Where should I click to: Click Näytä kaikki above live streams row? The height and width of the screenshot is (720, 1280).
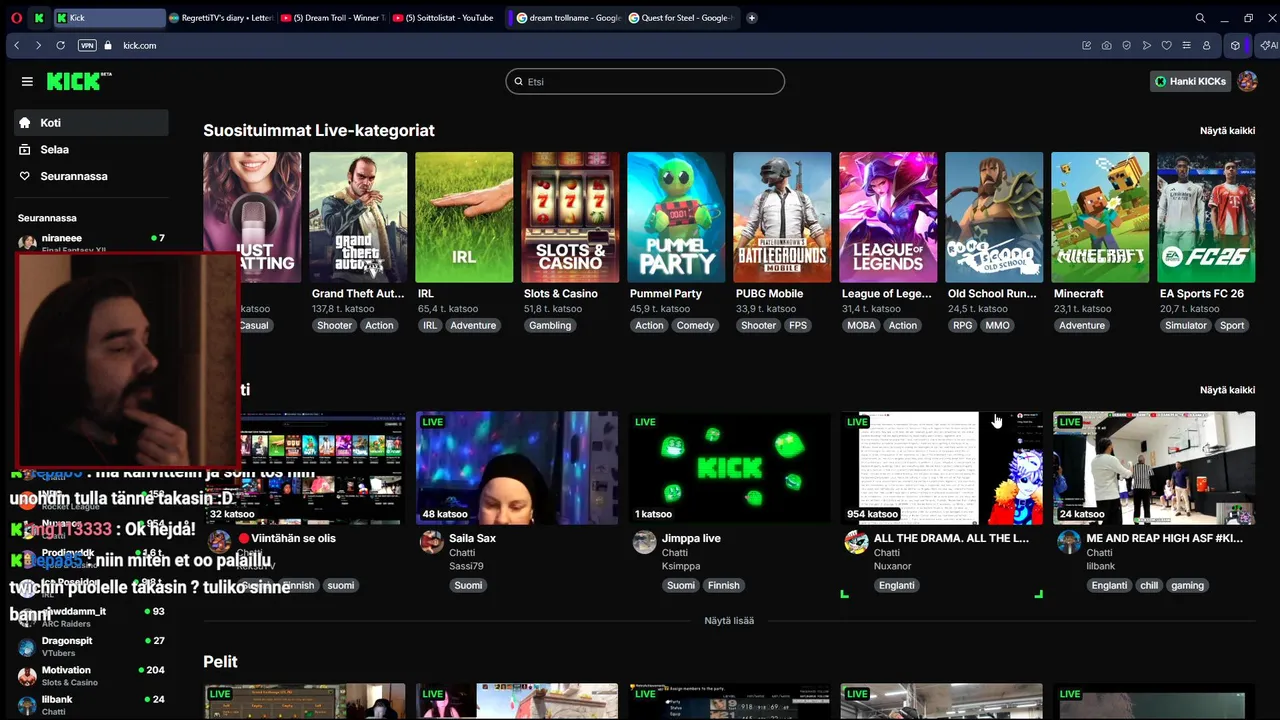(x=1227, y=390)
